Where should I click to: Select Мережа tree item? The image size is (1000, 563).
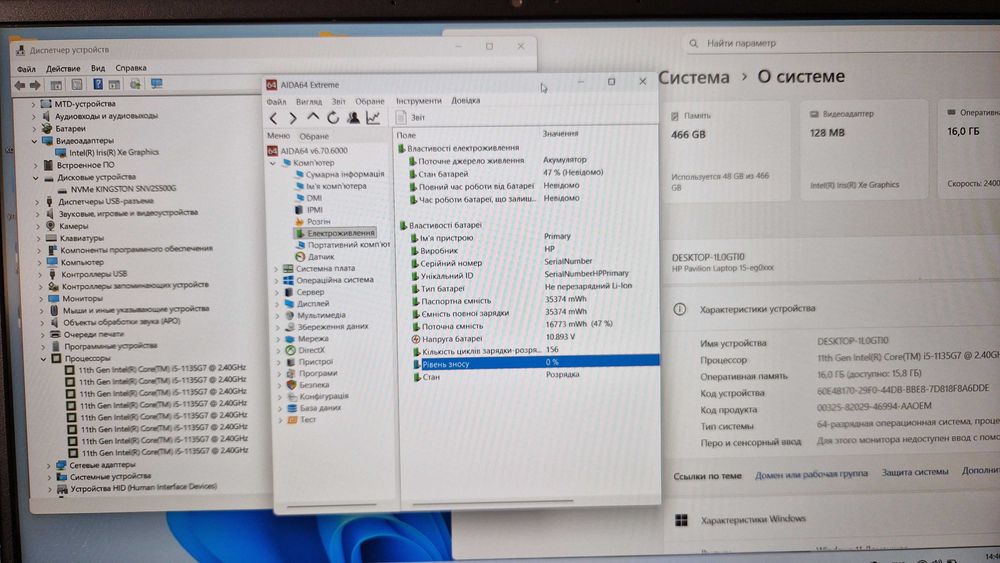(x=307, y=339)
